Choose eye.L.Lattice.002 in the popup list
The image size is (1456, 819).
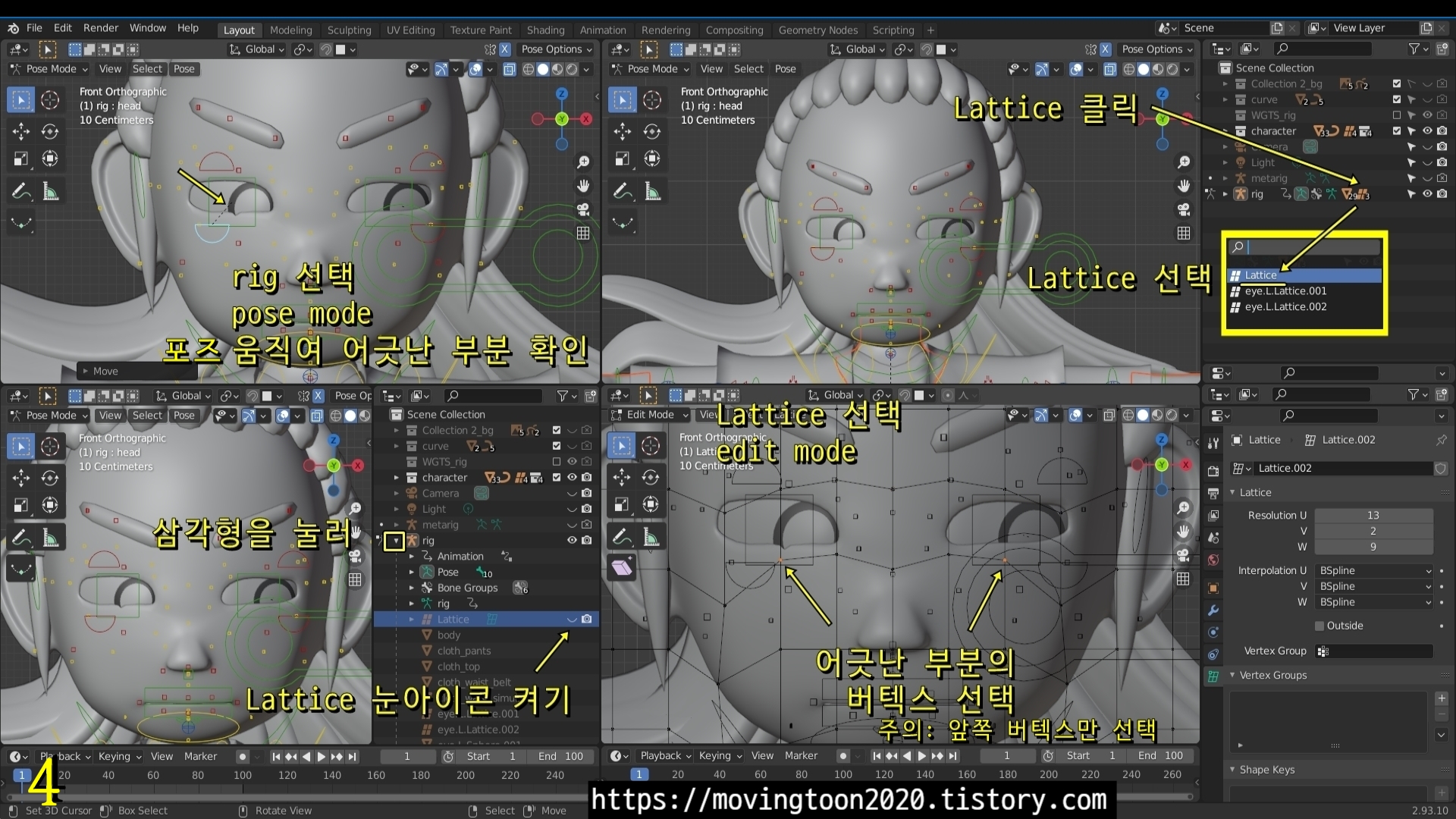coord(1304,307)
